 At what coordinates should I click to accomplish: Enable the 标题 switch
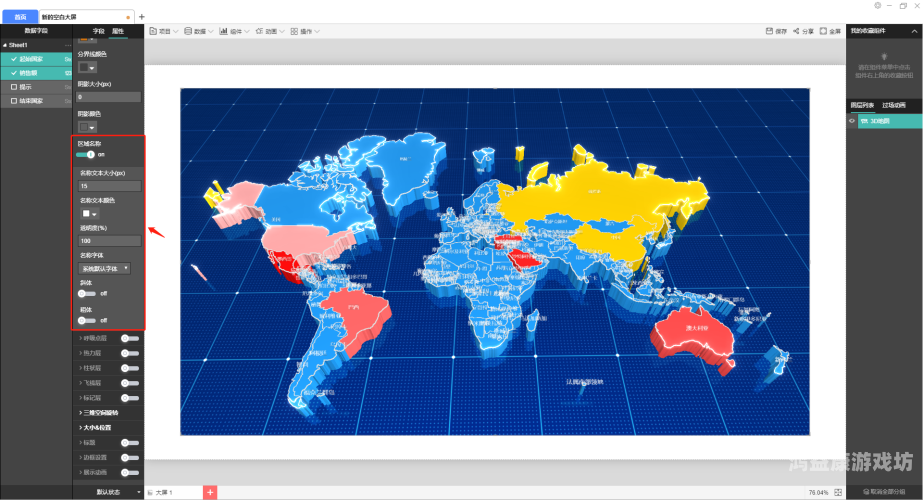pos(130,443)
